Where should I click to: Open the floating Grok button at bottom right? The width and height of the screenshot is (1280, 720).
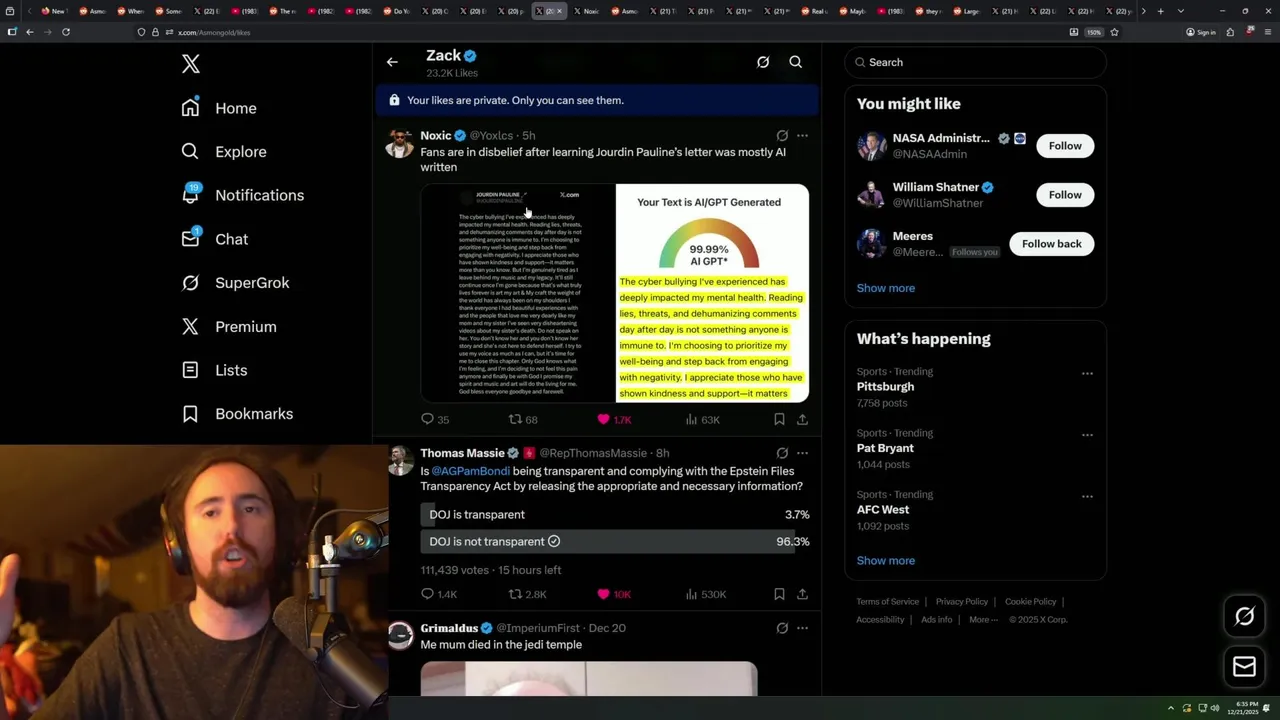(1244, 616)
